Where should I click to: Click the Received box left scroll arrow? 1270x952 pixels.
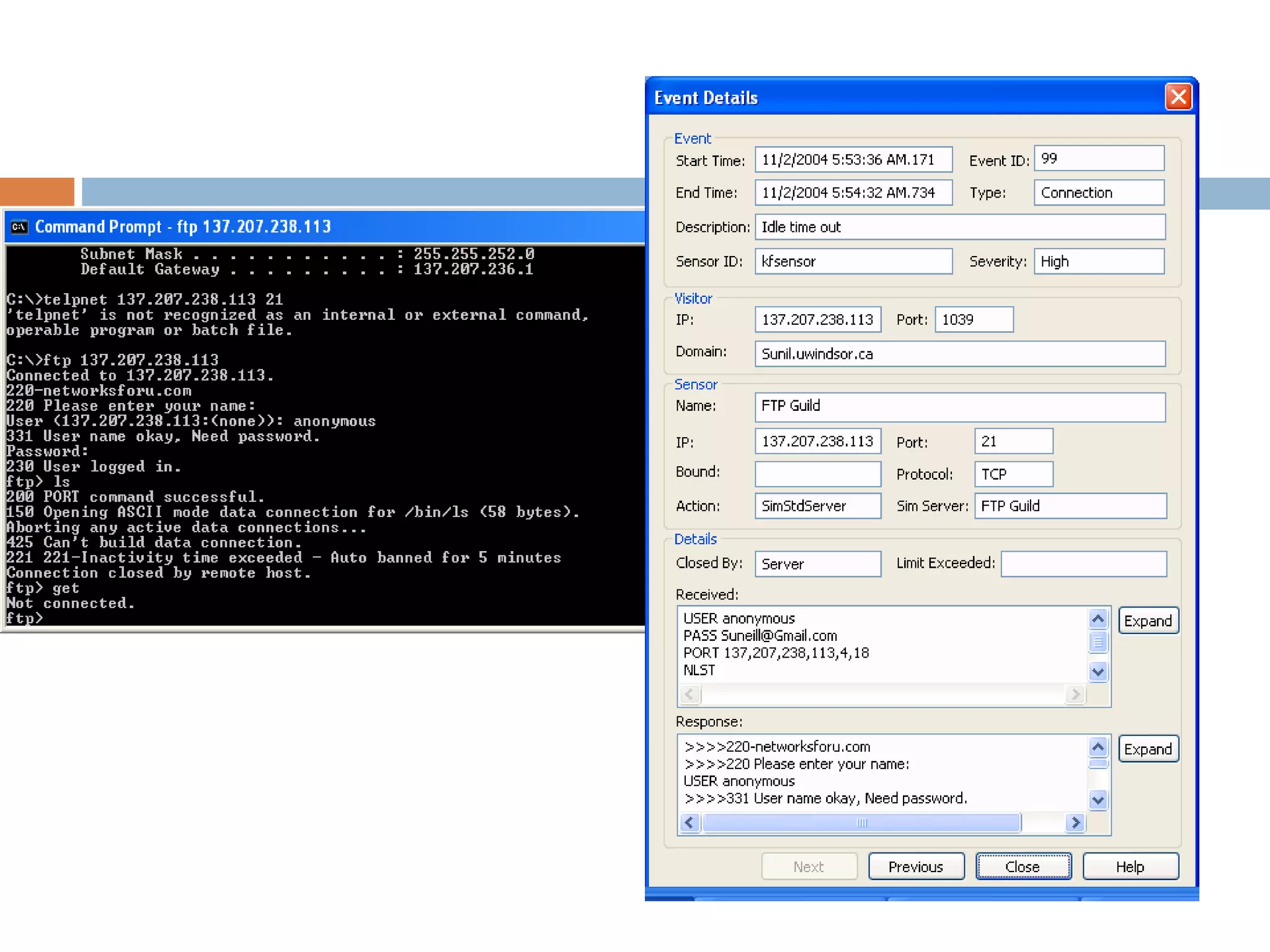690,694
